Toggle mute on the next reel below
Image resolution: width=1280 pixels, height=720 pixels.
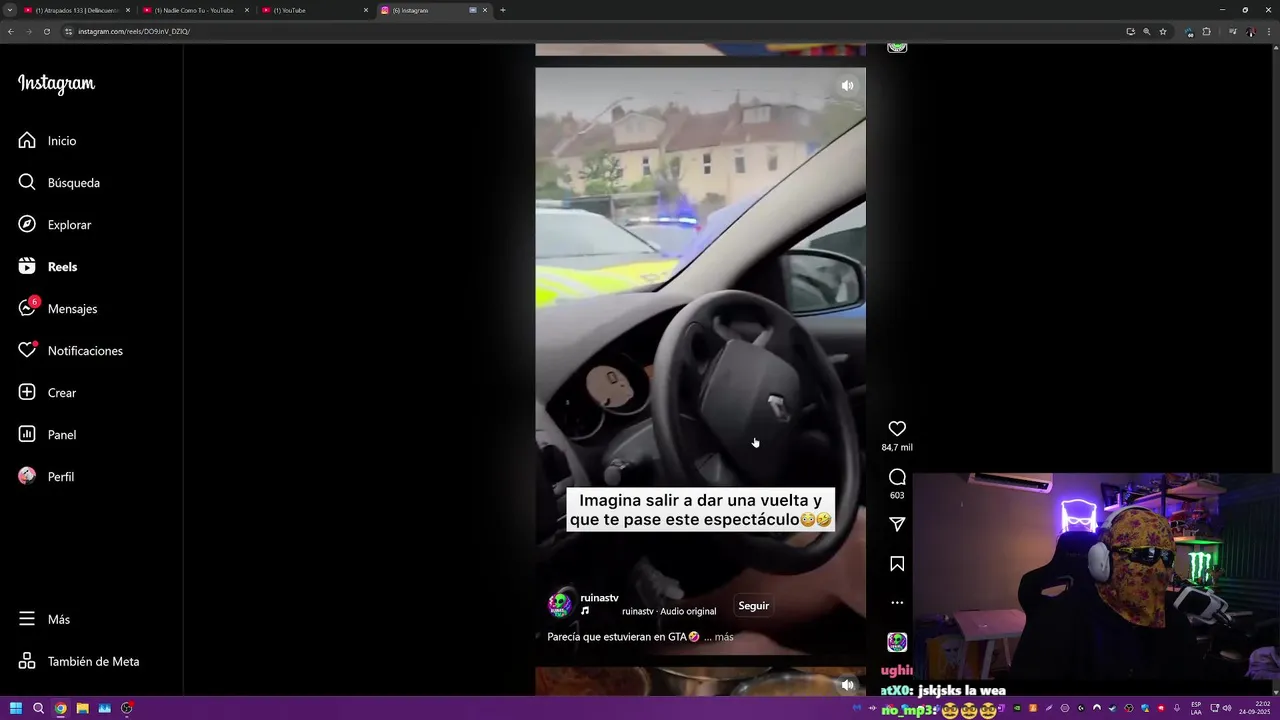pos(847,685)
